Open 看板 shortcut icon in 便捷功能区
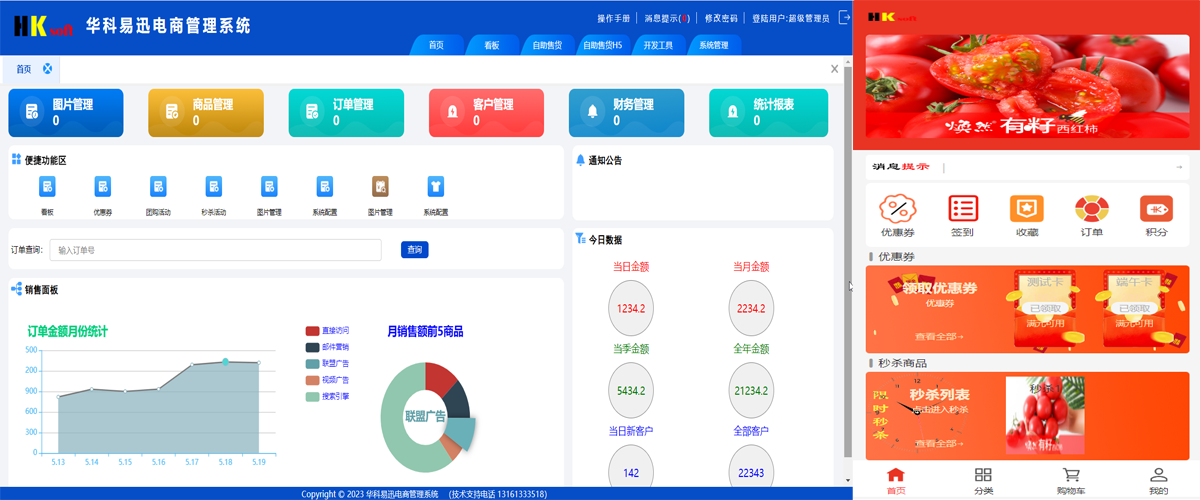 47,187
